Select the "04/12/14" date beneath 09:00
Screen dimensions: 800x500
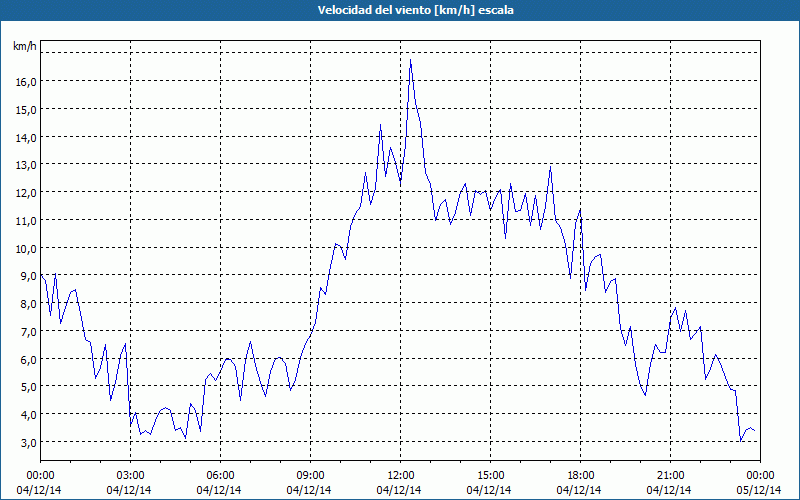pos(309,490)
